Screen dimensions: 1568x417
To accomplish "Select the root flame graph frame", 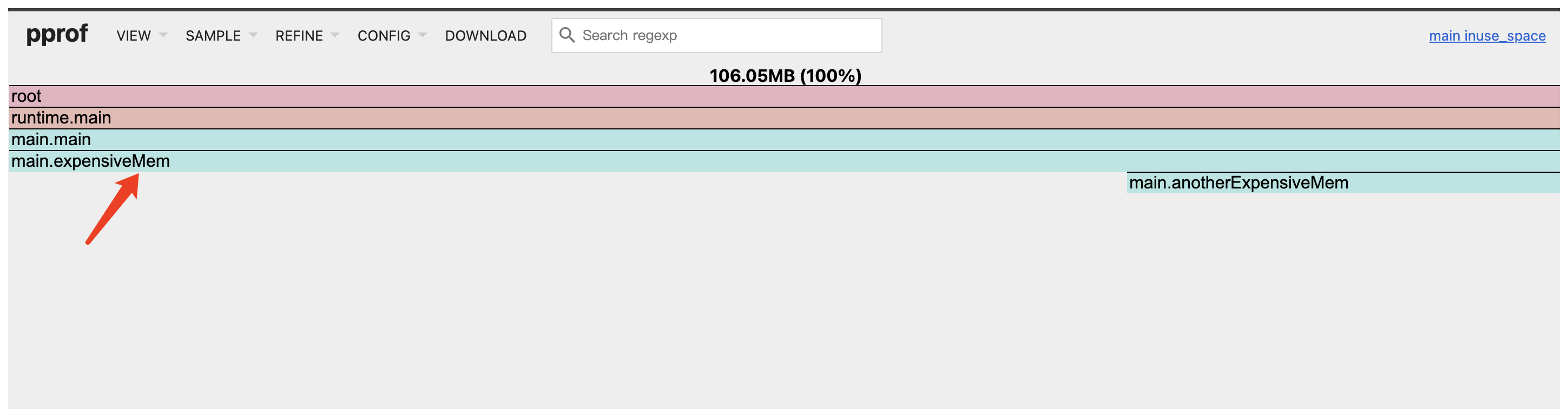I will tap(784, 96).
